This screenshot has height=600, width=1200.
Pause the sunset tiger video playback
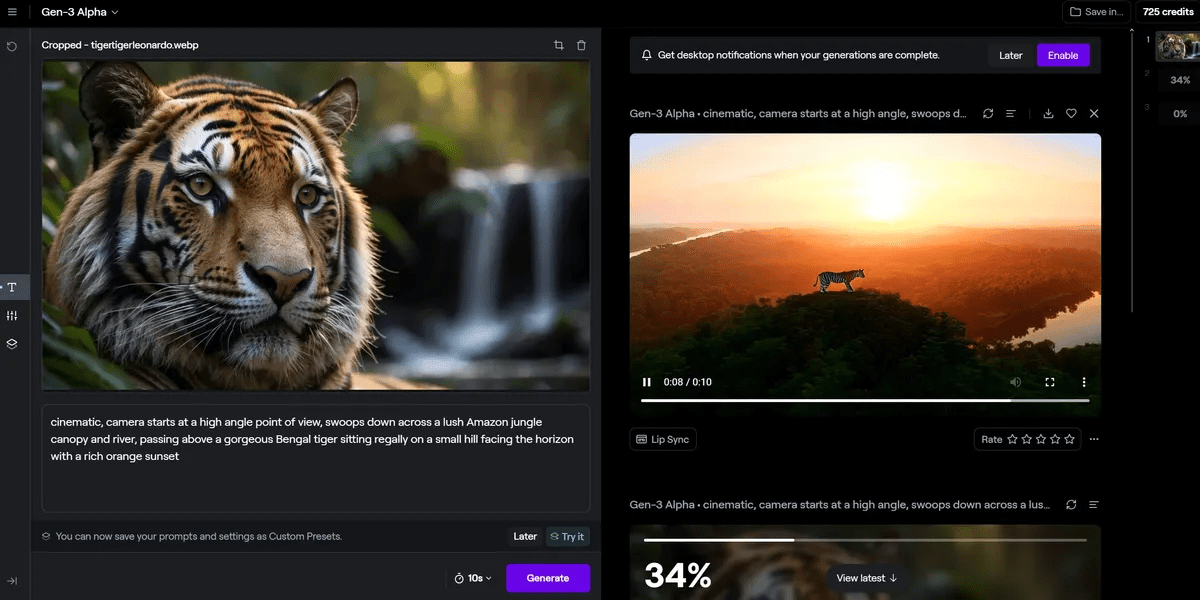(x=647, y=382)
